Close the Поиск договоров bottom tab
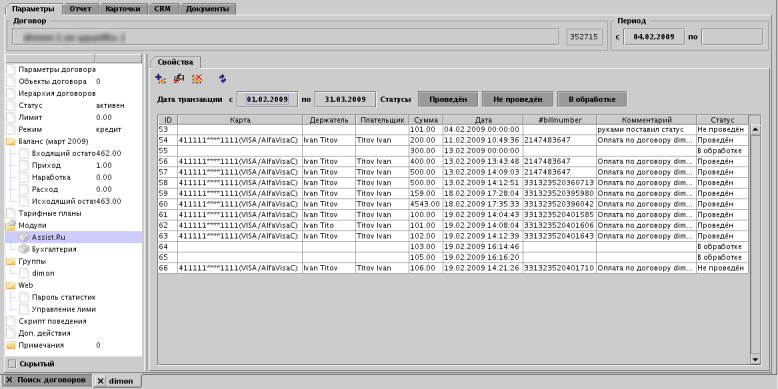This screenshot has width=778, height=389. 9,380
